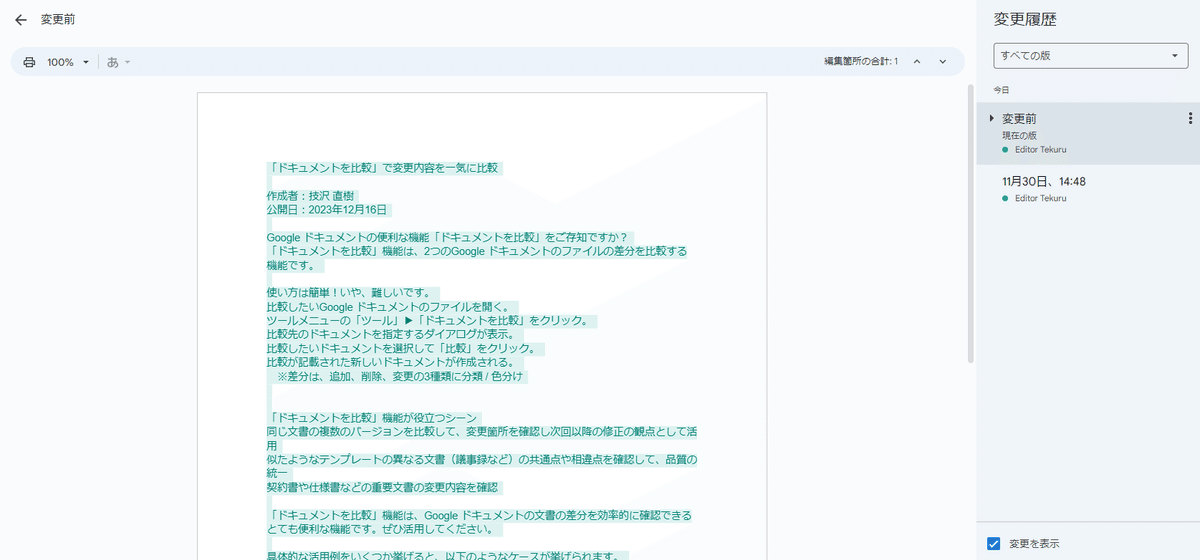Image resolution: width=1200 pixels, height=560 pixels.
Task: Click the 編集箇所の合計: 1 label
Action: [x=860, y=62]
